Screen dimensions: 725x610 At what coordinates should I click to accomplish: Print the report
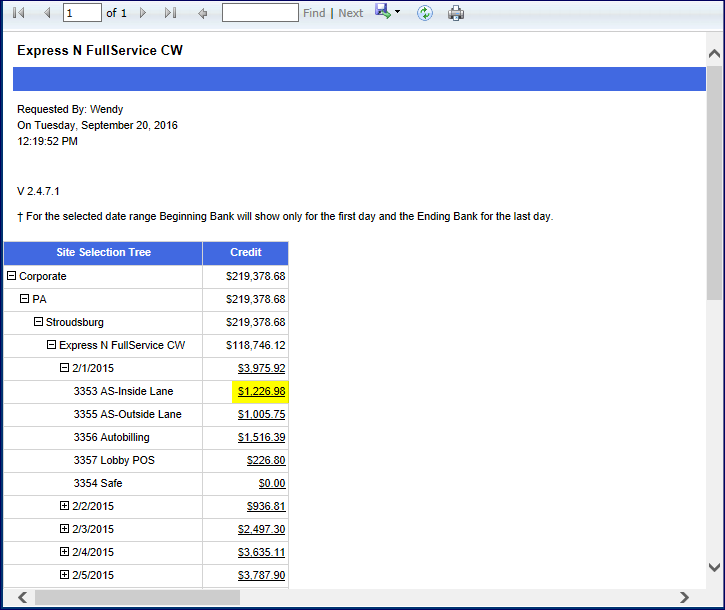[x=456, y=13]
